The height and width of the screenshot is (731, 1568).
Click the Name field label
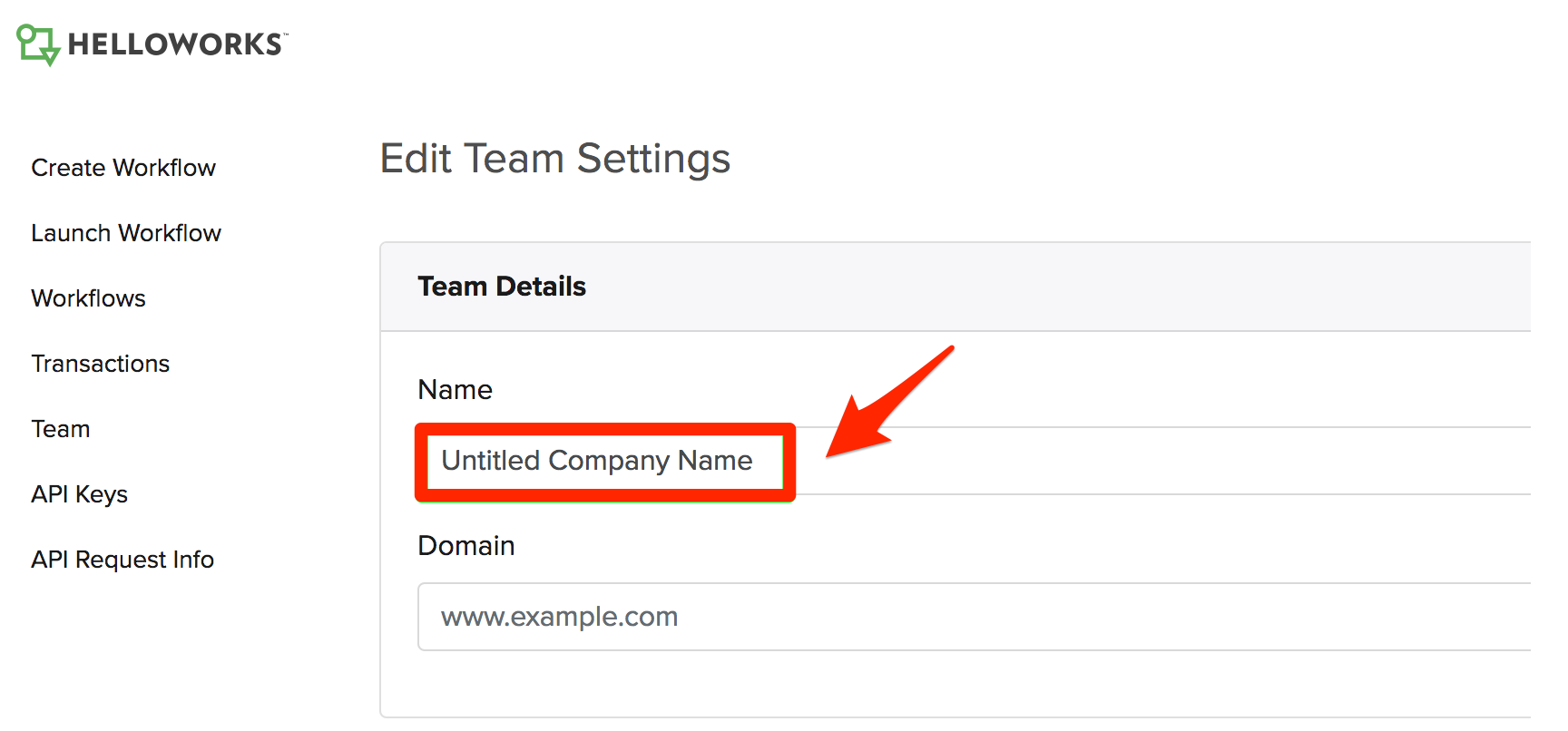coord(455,390)
